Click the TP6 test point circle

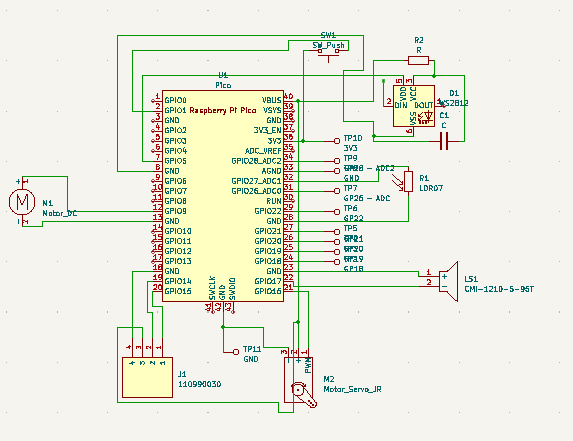click(337, 212)
